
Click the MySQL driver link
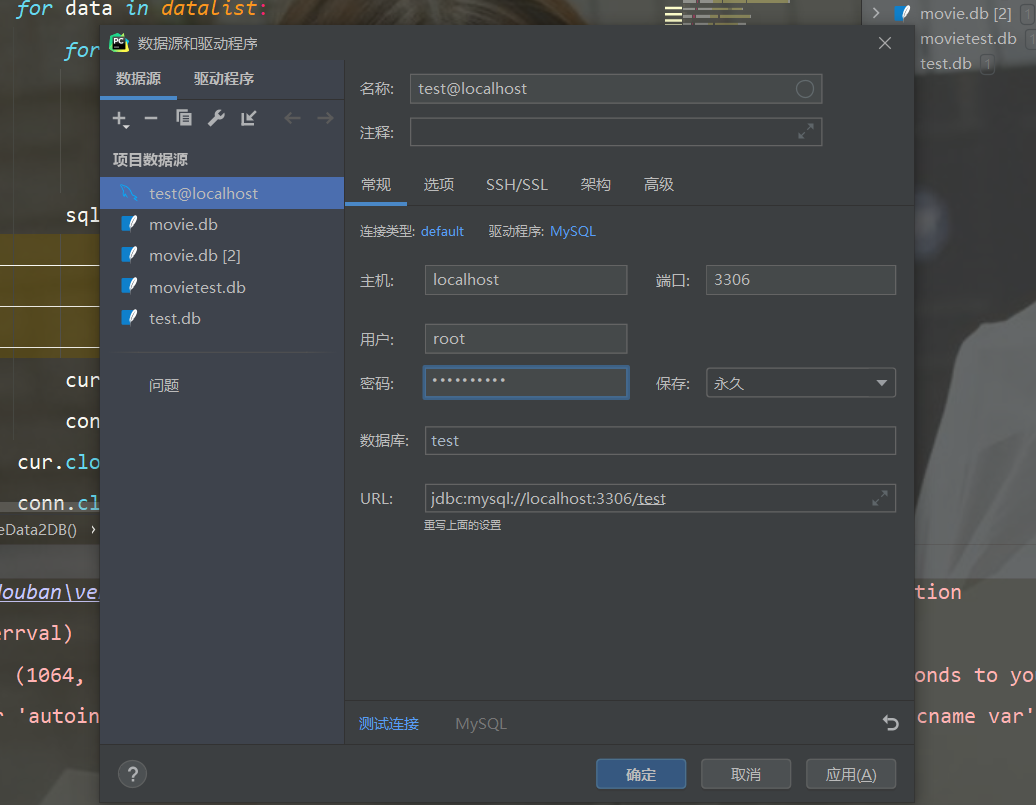coord(573,231)
